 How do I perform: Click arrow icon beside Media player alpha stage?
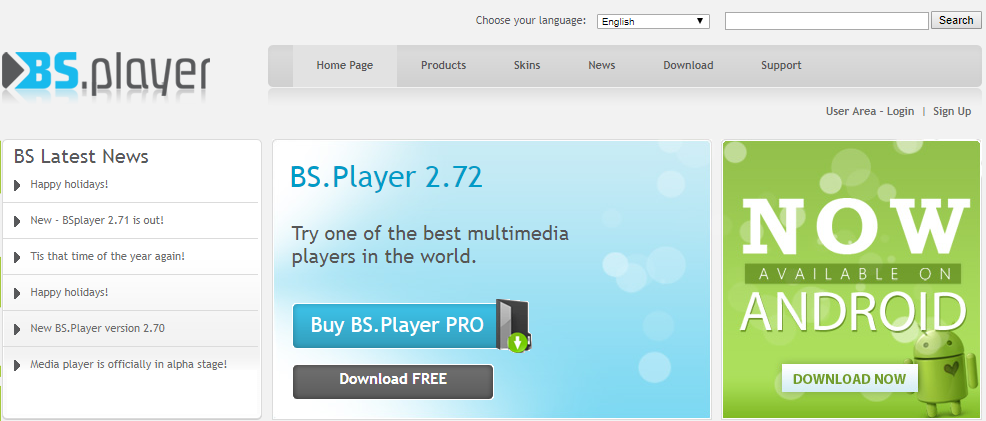pyautogui.click(x=17, y=364)
